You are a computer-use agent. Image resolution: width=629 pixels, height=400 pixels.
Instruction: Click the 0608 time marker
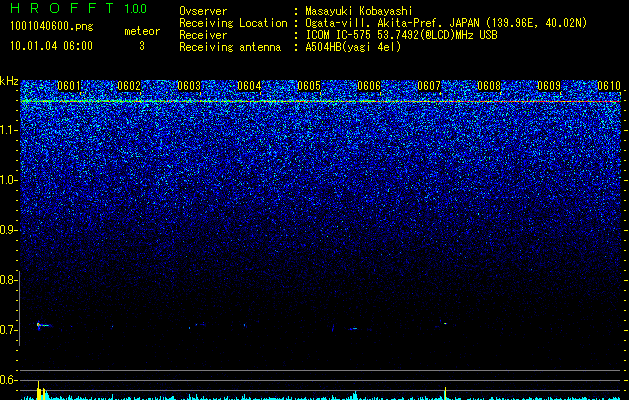point(489,86)
